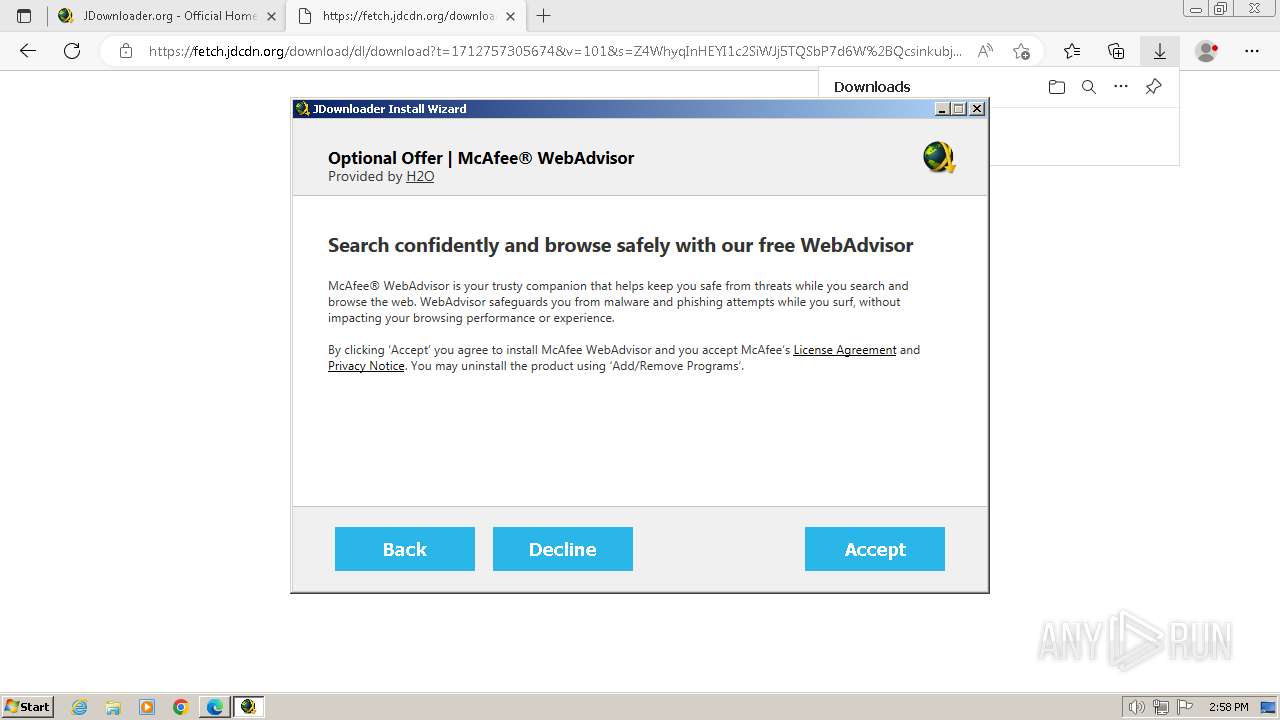Viewport: 1280px width, 720px height.
Task: Click the address bar URL field
Action: click(555, 51)
